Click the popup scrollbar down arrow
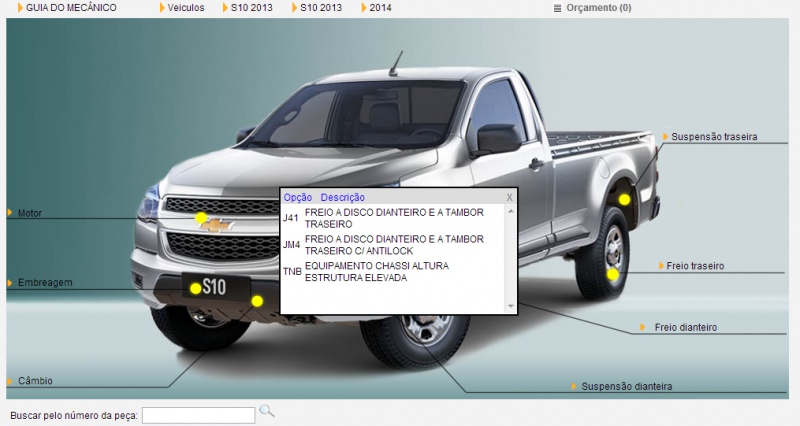This screenshot has height=426, width=800. coord(511,306)
